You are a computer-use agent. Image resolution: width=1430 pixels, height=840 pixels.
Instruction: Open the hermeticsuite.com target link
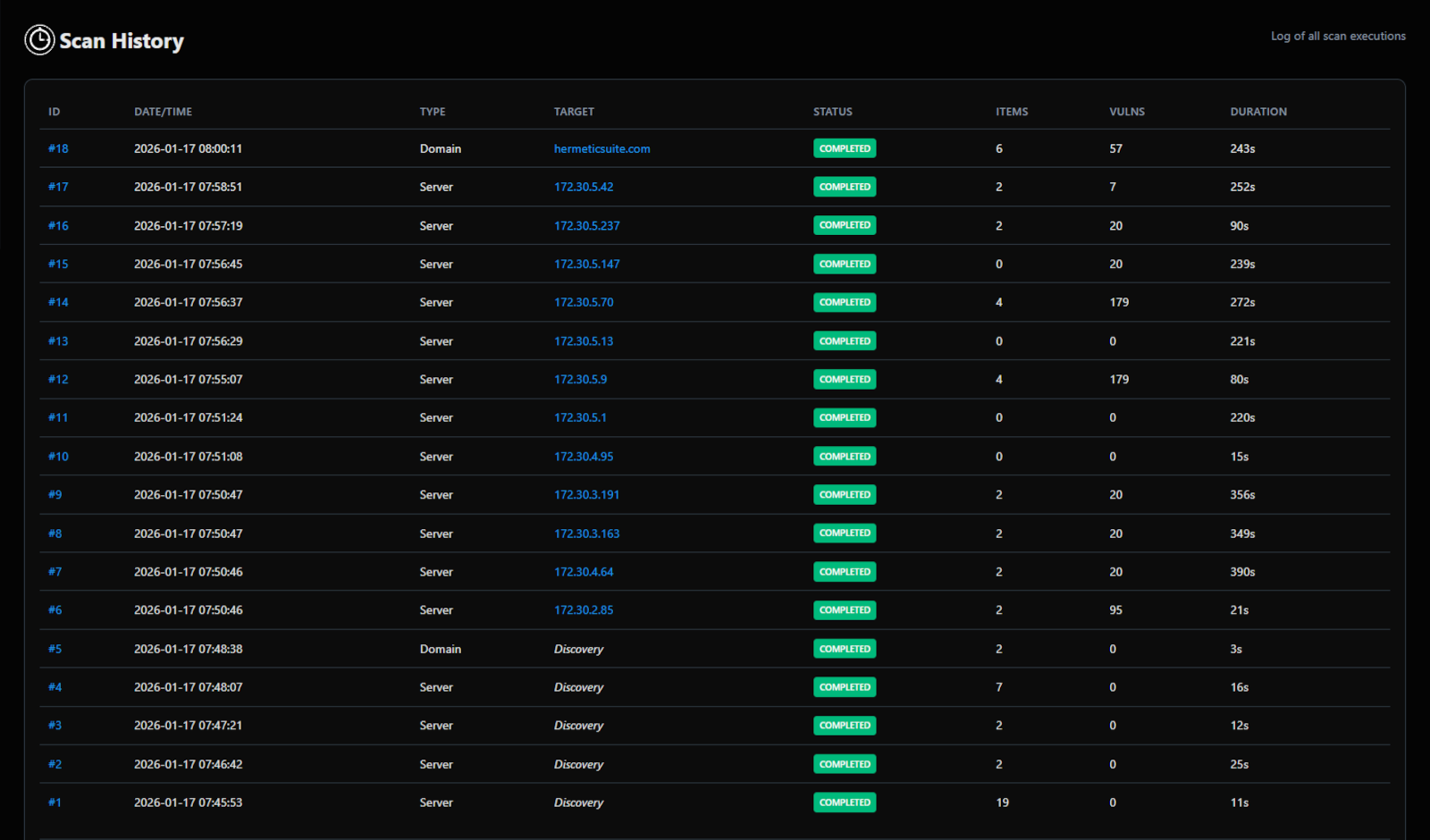click(601, 149)
